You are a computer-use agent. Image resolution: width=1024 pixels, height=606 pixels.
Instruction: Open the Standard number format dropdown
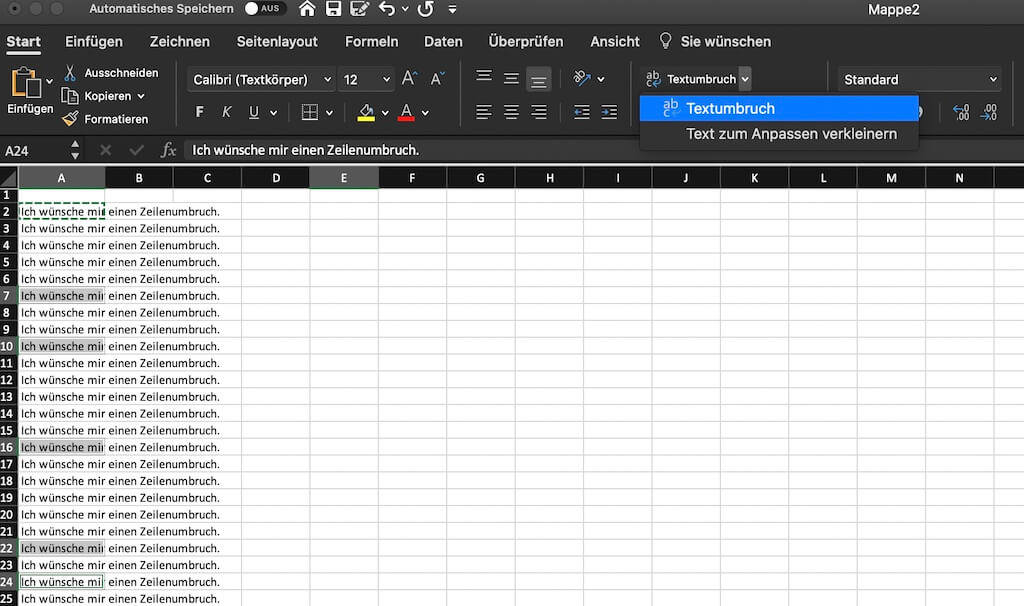917,78
